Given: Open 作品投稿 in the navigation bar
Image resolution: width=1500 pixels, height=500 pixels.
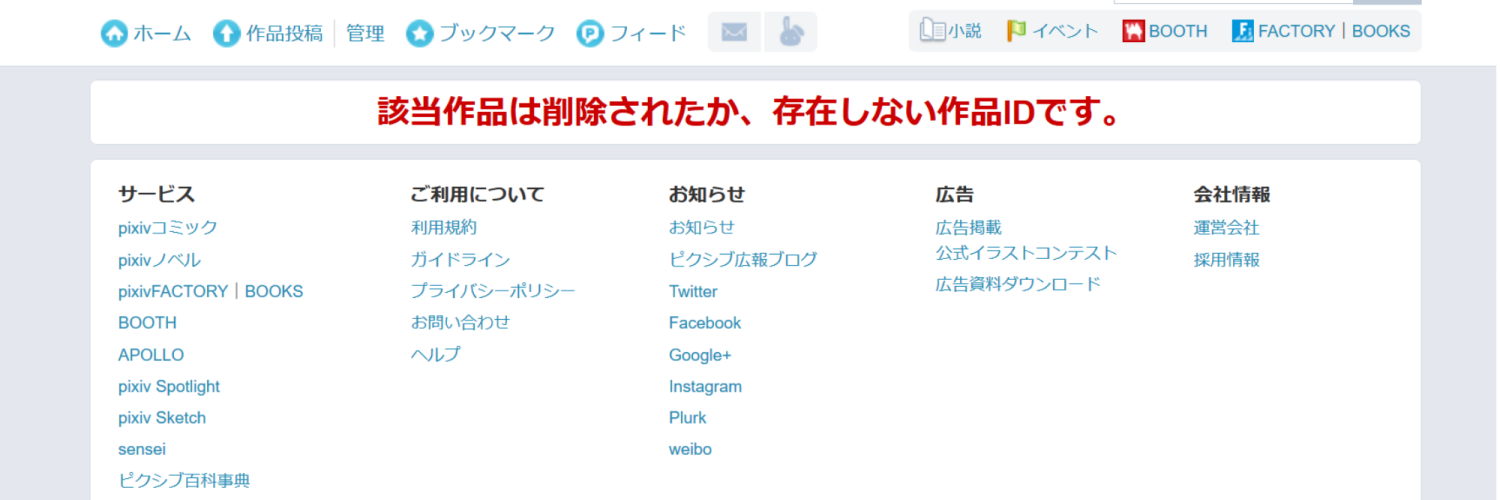Looking at the screenshot, I should coord(285,33).
